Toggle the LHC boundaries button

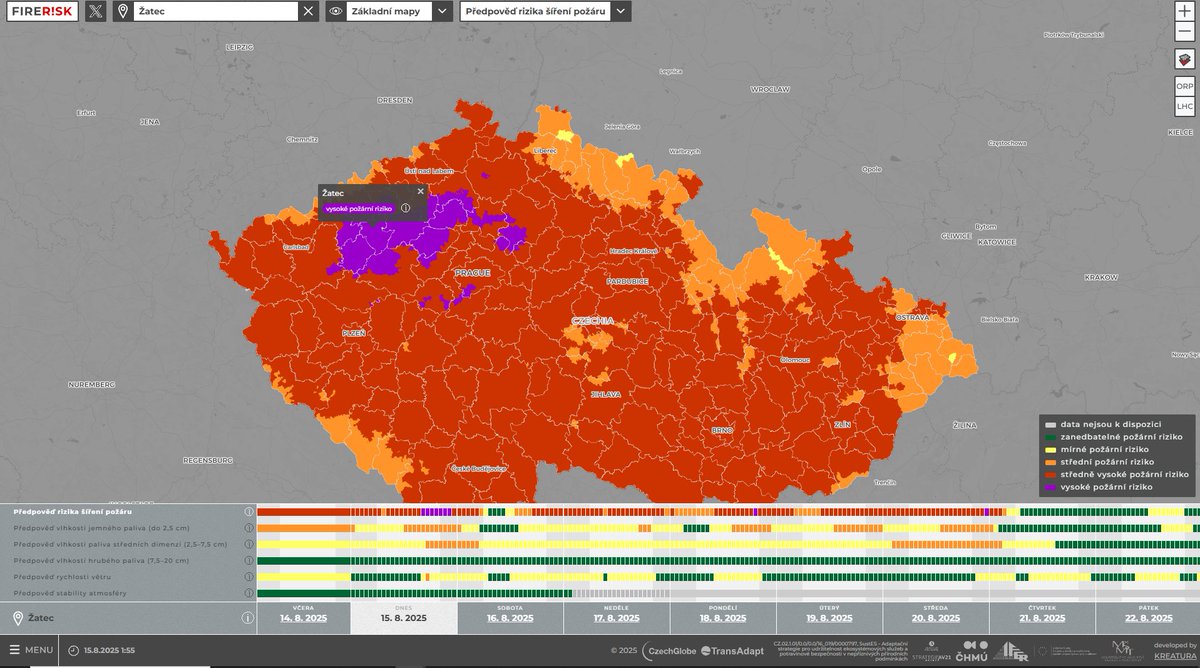[x=1184, y=105]
